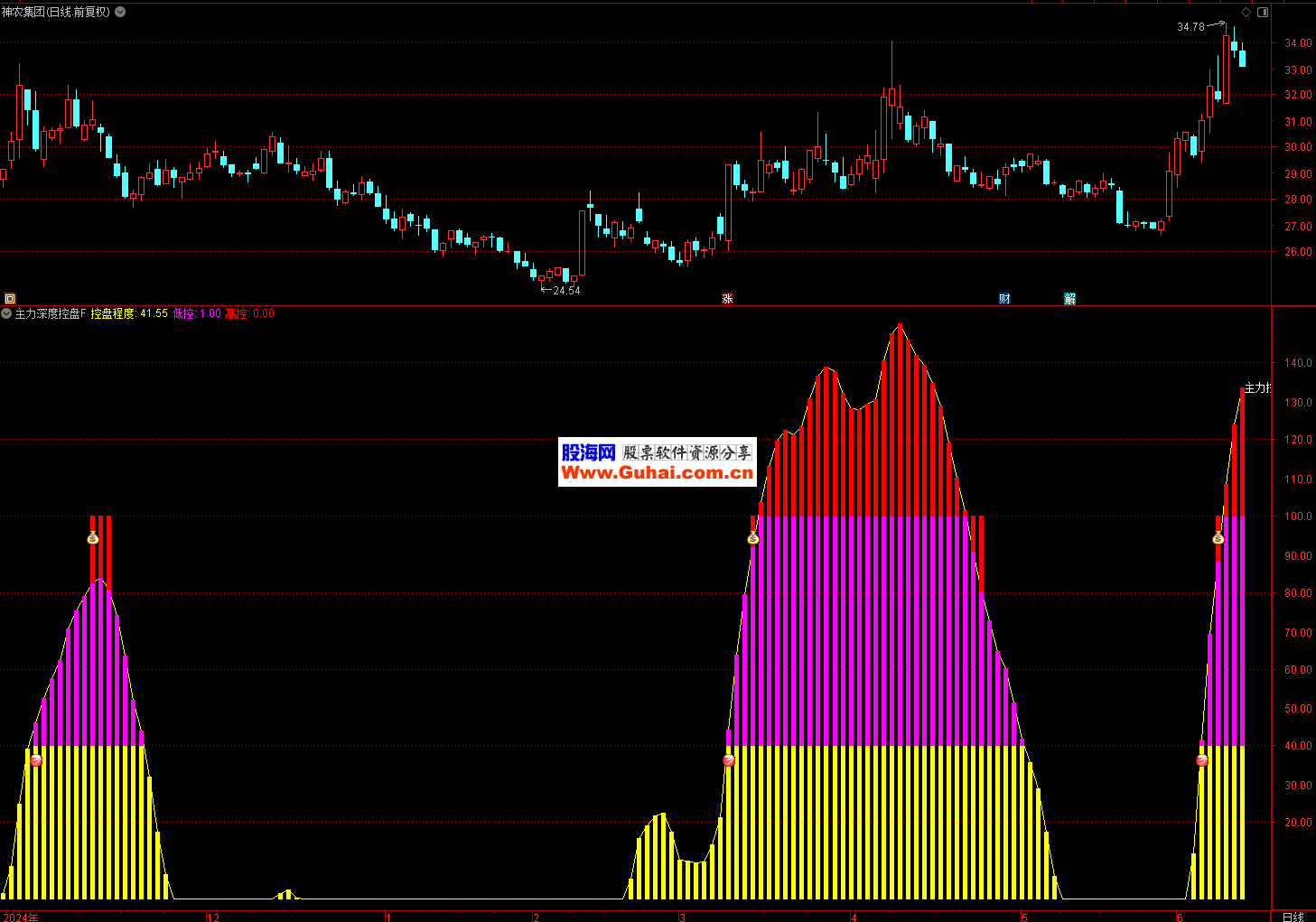Click the blue 财 event marker

point(1004,299)
